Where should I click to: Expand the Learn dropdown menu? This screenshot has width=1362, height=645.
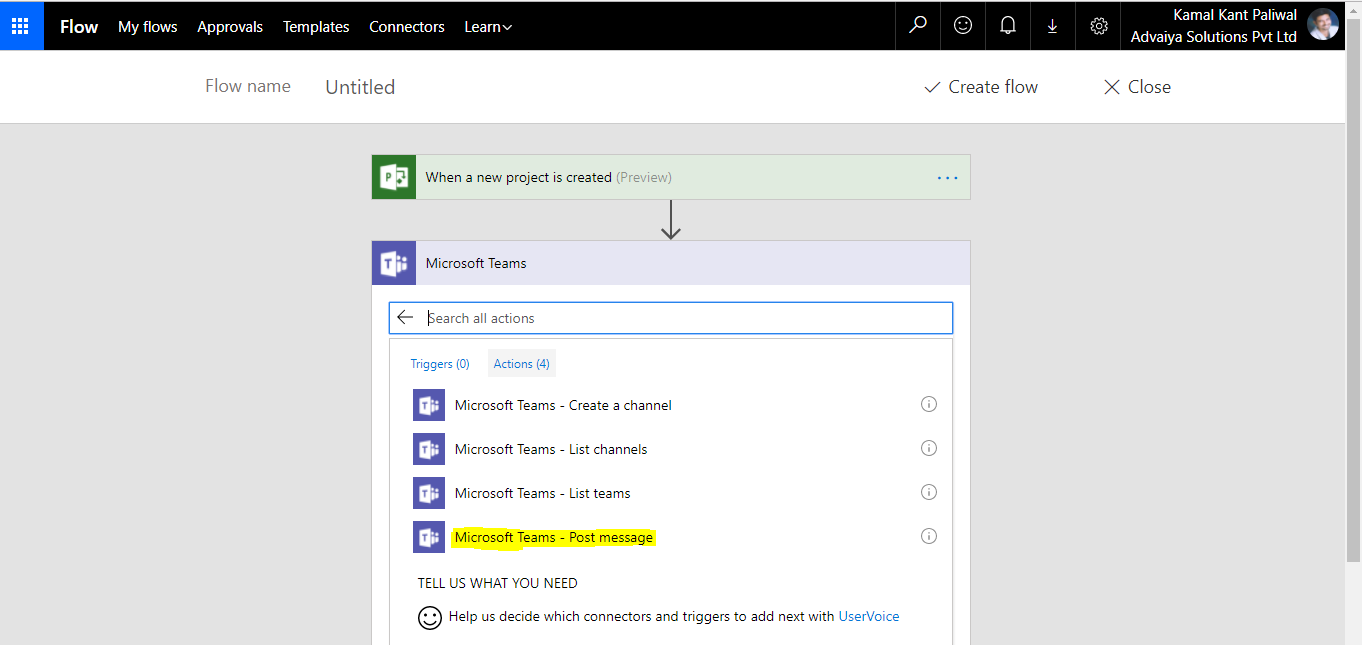(x=488, y=27)
